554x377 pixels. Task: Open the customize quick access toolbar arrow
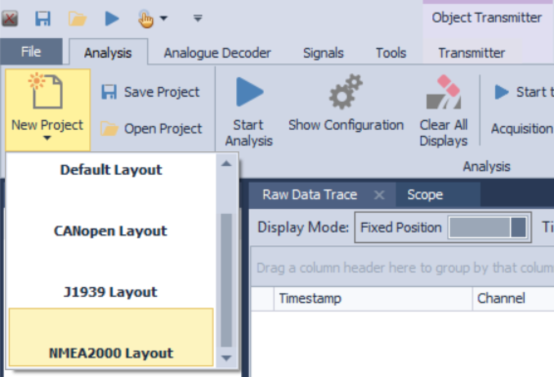198,18
